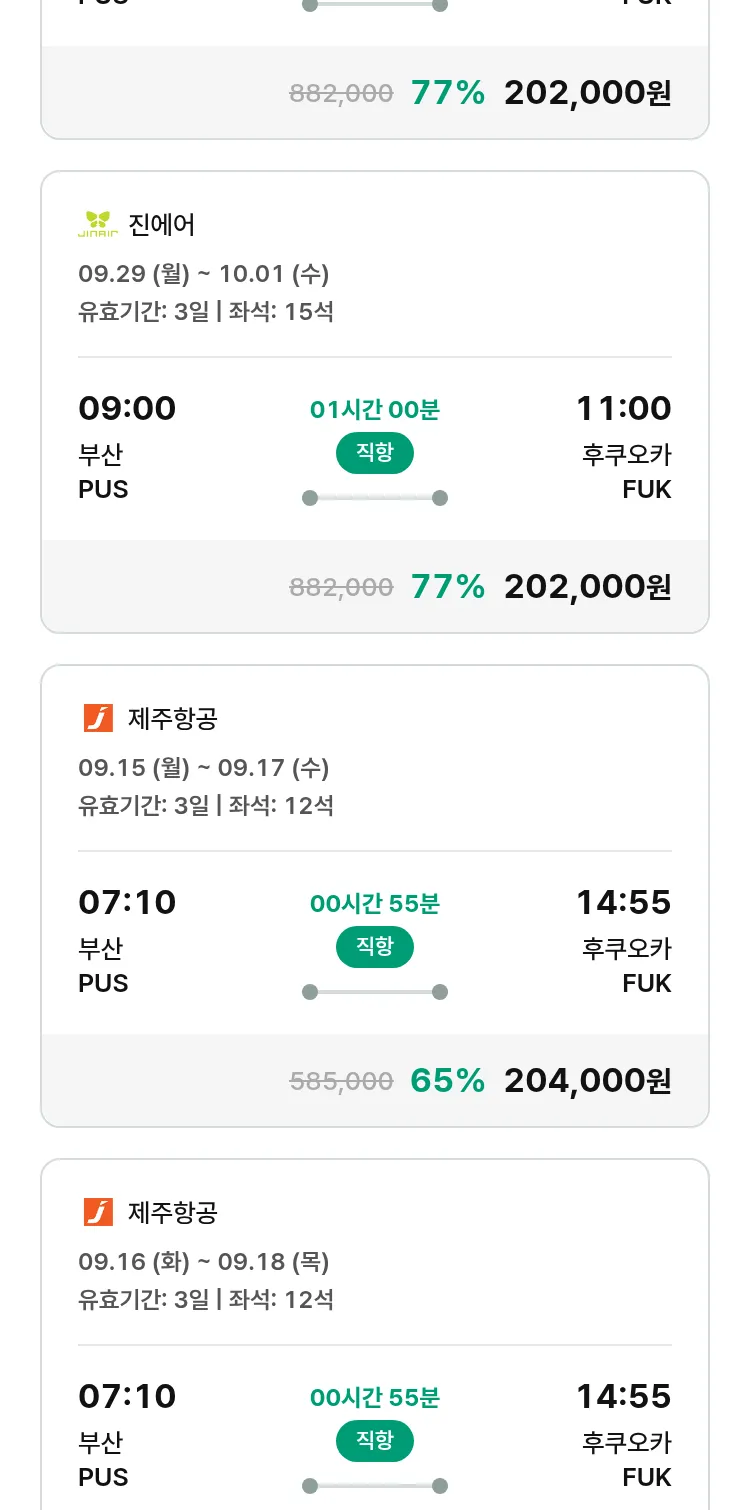The image size is (750, 1510).
Task: Click 77% discount on the Jin Air card
Action: pos(447,587)
